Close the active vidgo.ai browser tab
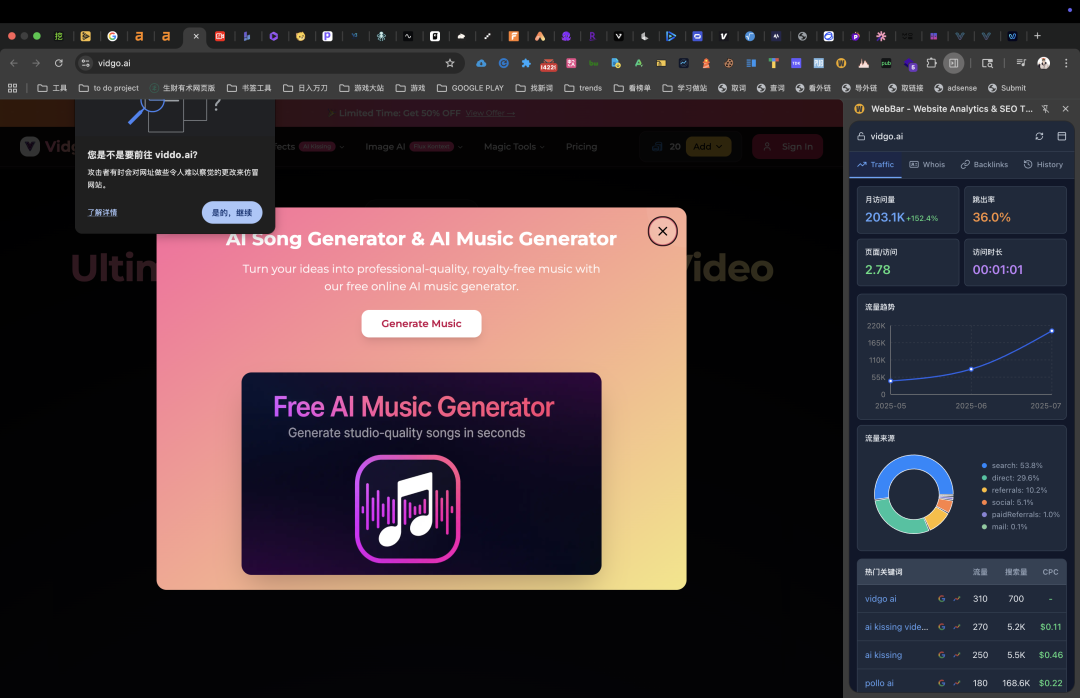Viewport: 1080px width, 698px height. coord(196,36)
